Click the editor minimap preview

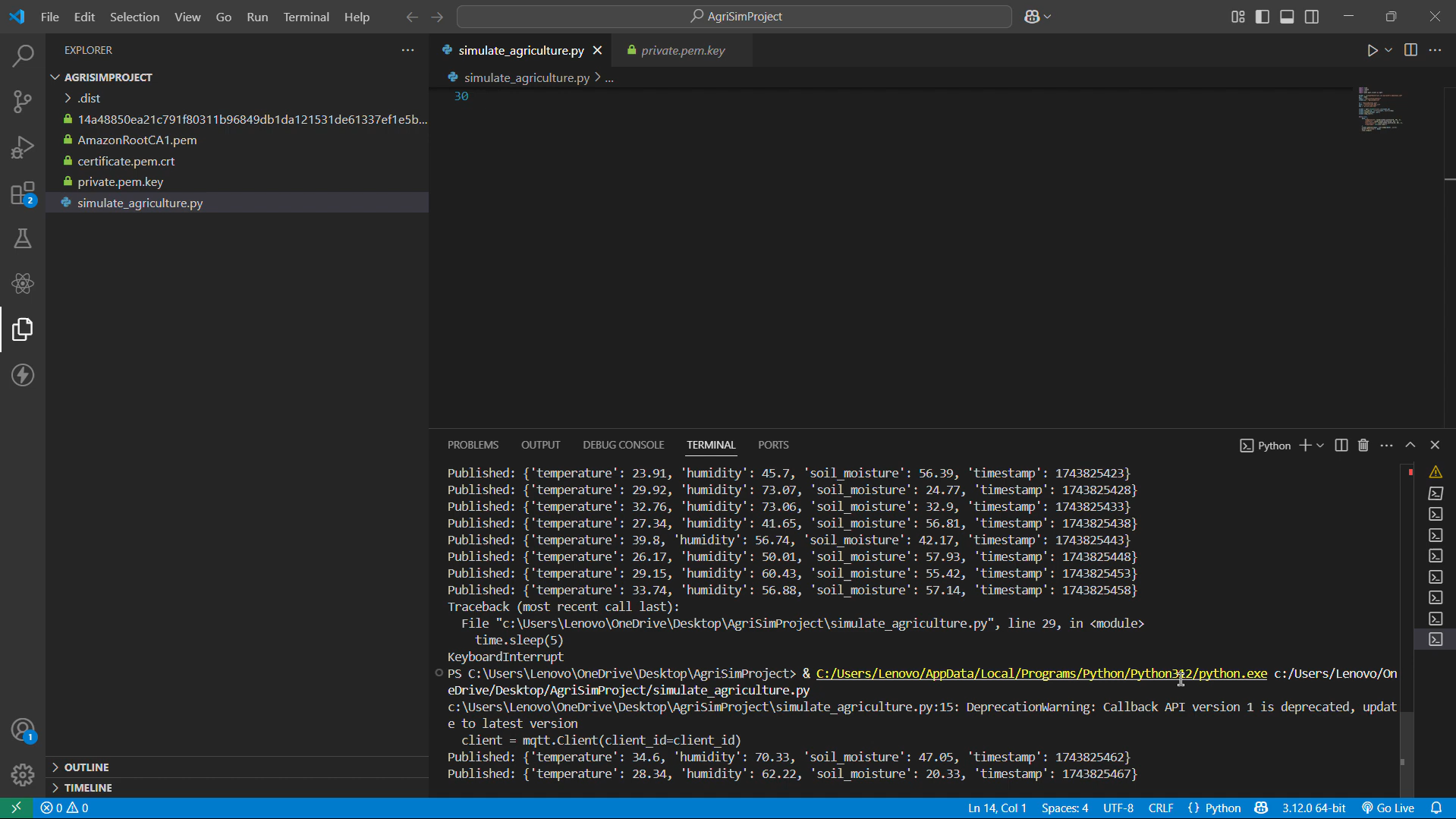pyautogui.click(x=1381, y=110)
